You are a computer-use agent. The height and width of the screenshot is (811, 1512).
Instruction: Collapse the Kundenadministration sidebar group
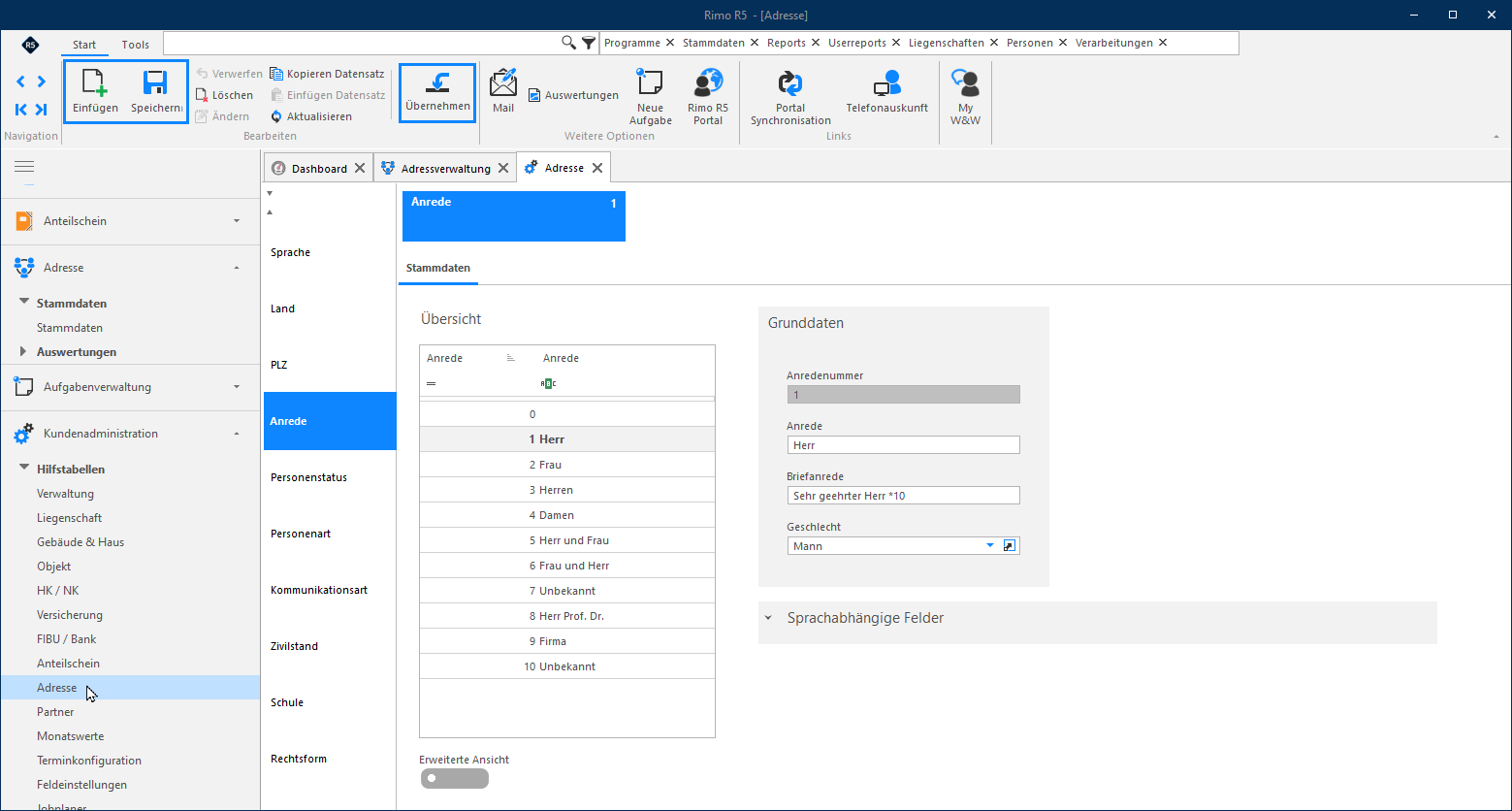coord(237,434)
